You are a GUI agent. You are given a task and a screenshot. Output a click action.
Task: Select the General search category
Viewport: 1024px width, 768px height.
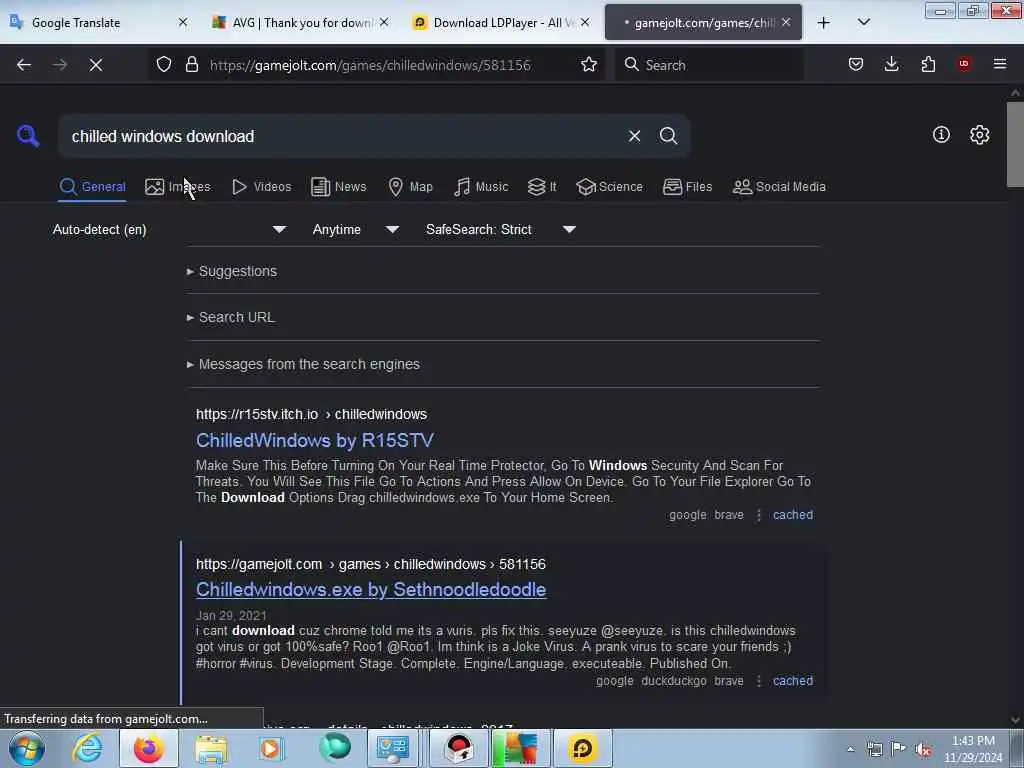(92, 187)
